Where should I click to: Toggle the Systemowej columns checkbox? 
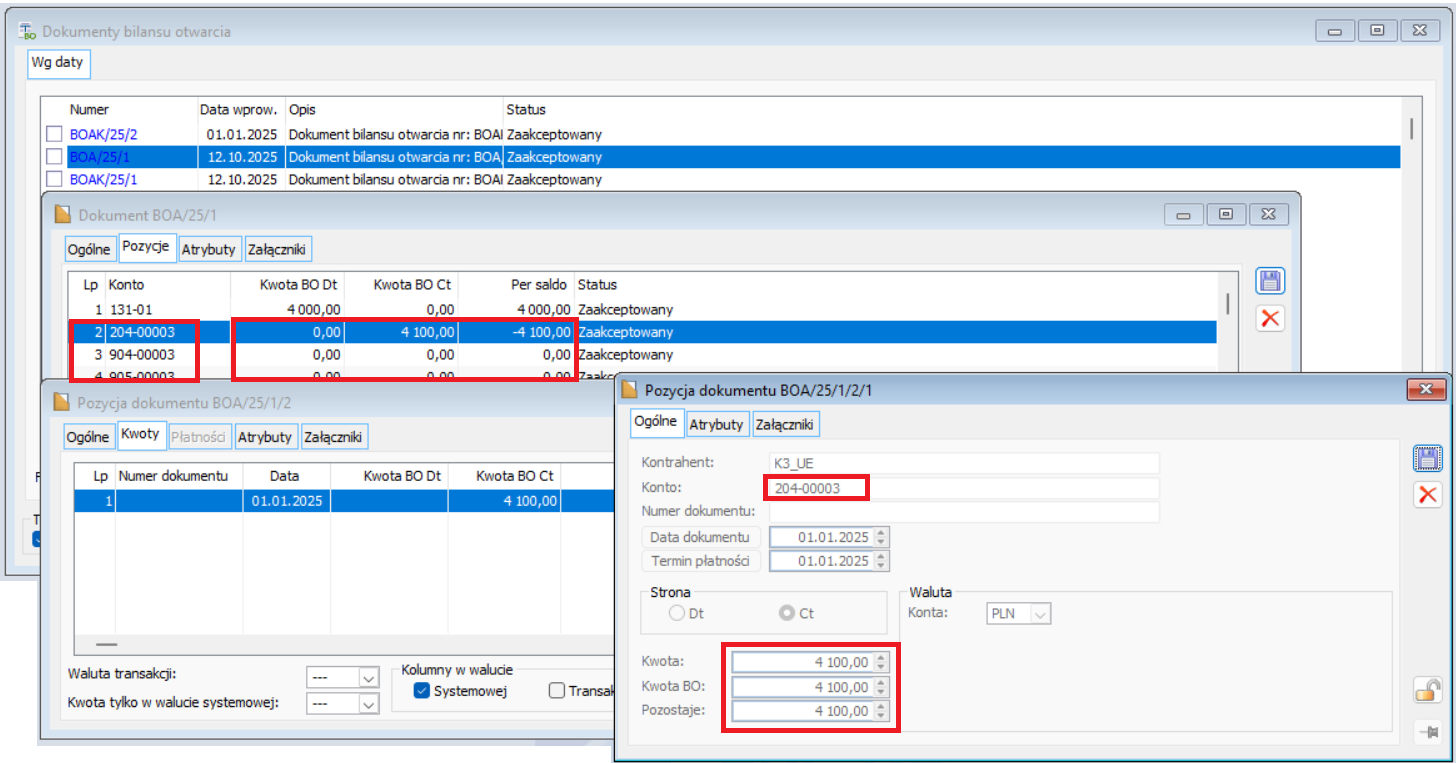422,690
